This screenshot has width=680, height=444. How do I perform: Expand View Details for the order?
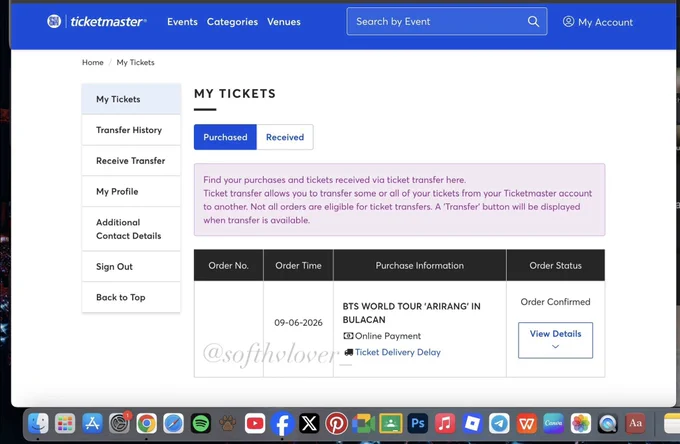click(x=555, y=340)
